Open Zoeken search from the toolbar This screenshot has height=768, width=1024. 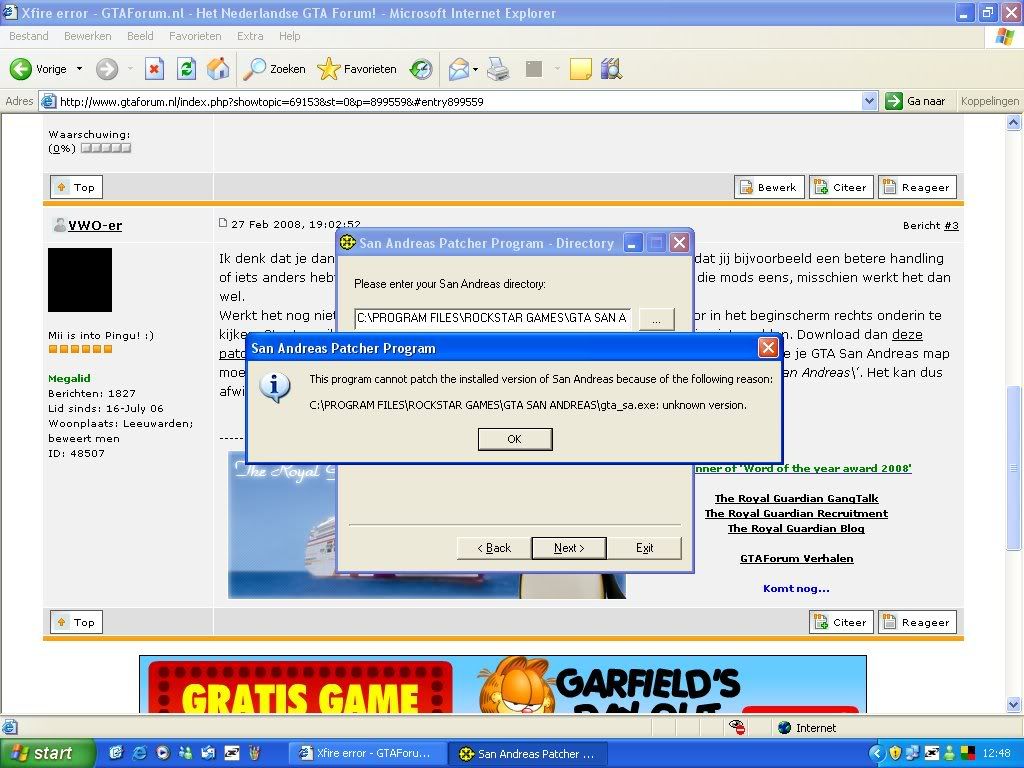coord(274,69)
